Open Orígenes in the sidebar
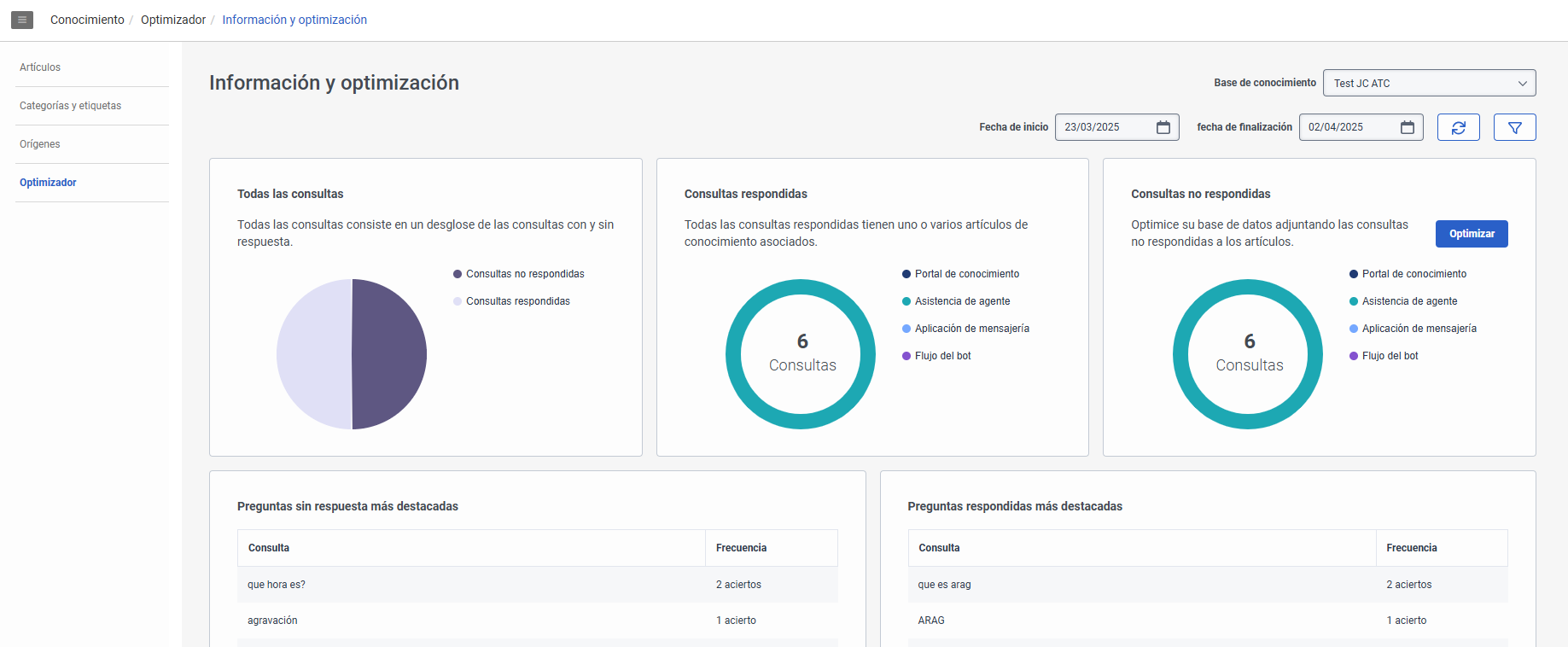 (x=40, y=144)
